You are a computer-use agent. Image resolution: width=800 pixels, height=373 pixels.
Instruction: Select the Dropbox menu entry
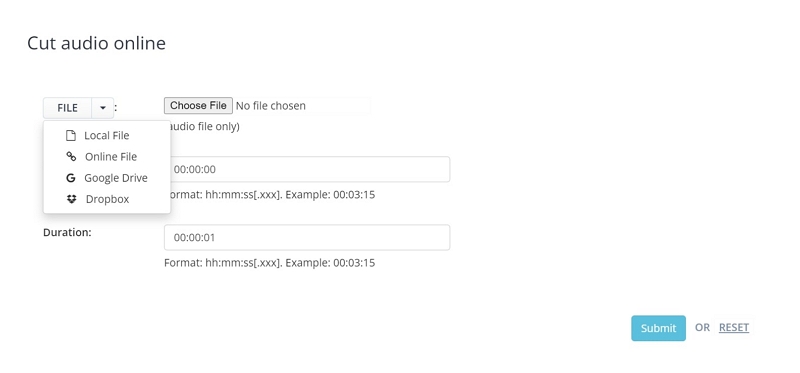click(107, 199)
